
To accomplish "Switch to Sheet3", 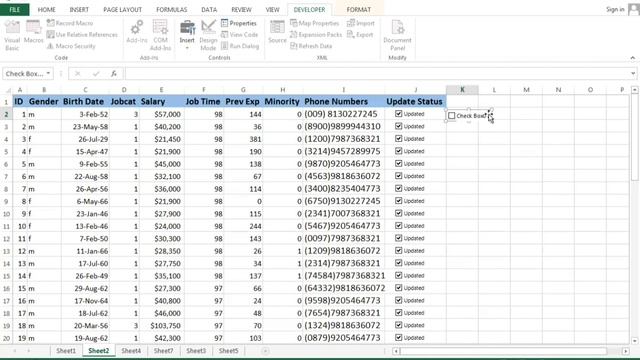I will 196,351.
